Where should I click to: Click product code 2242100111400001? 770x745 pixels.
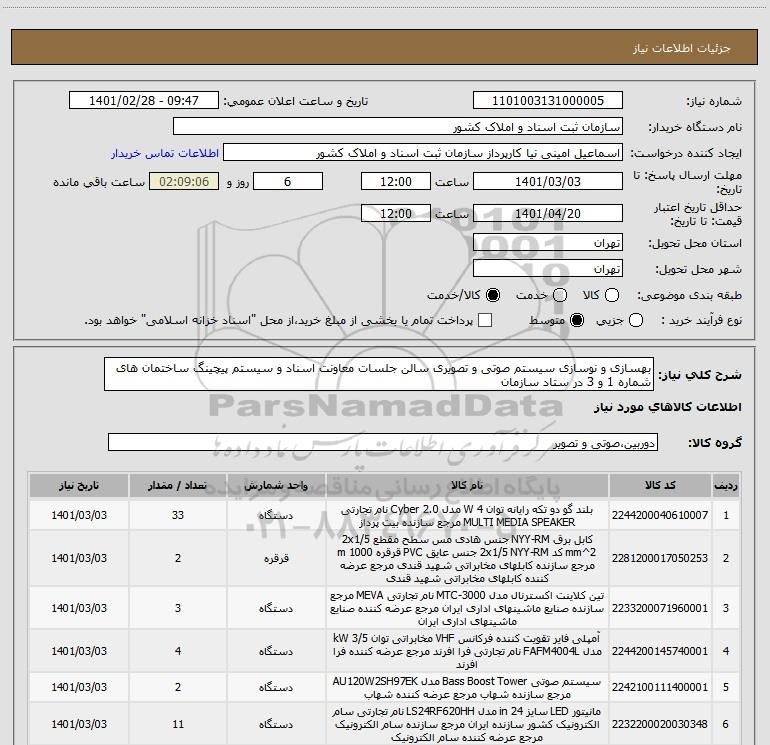tap(660, 687)
